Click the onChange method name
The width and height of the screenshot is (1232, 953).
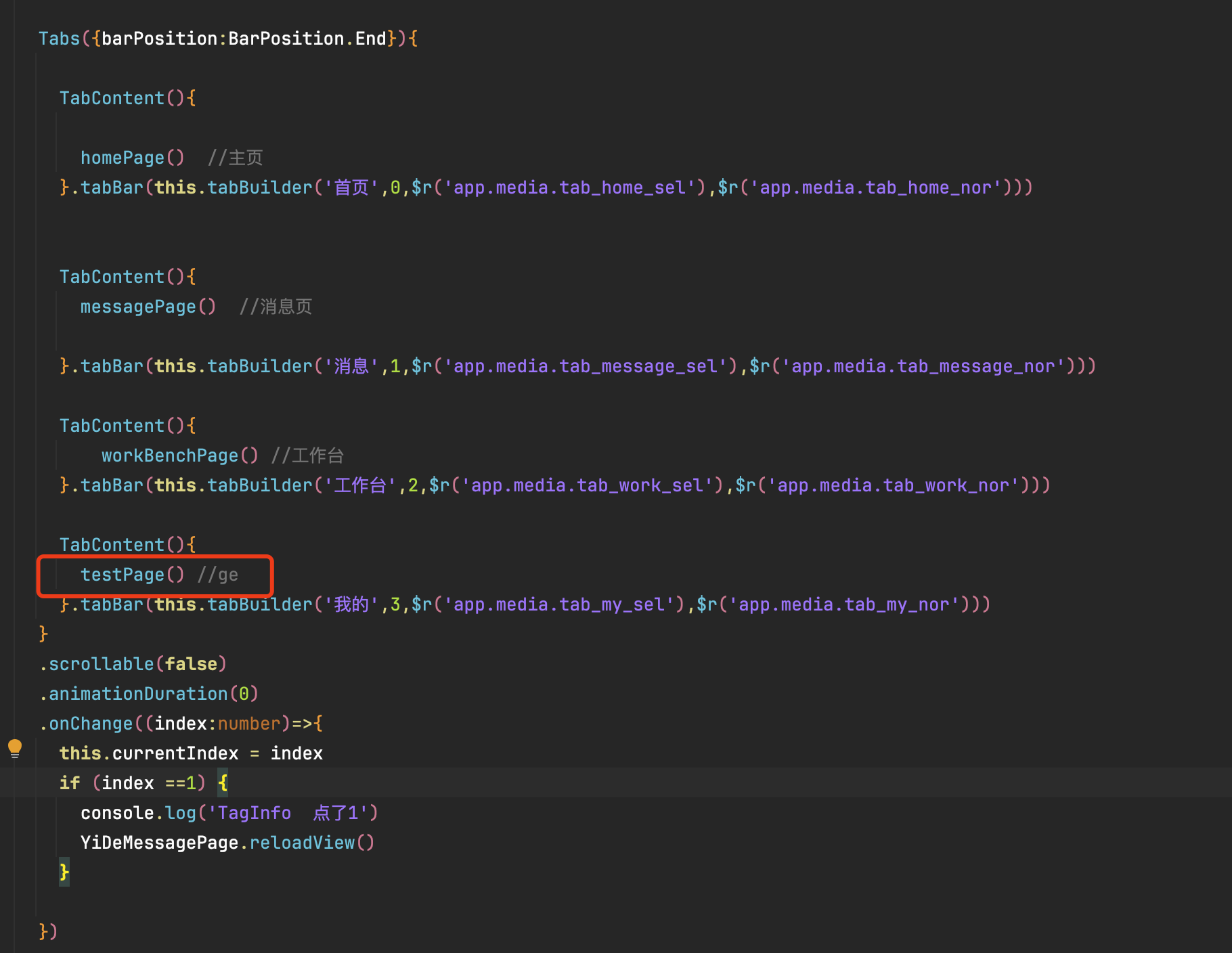[x=91, y=724]
